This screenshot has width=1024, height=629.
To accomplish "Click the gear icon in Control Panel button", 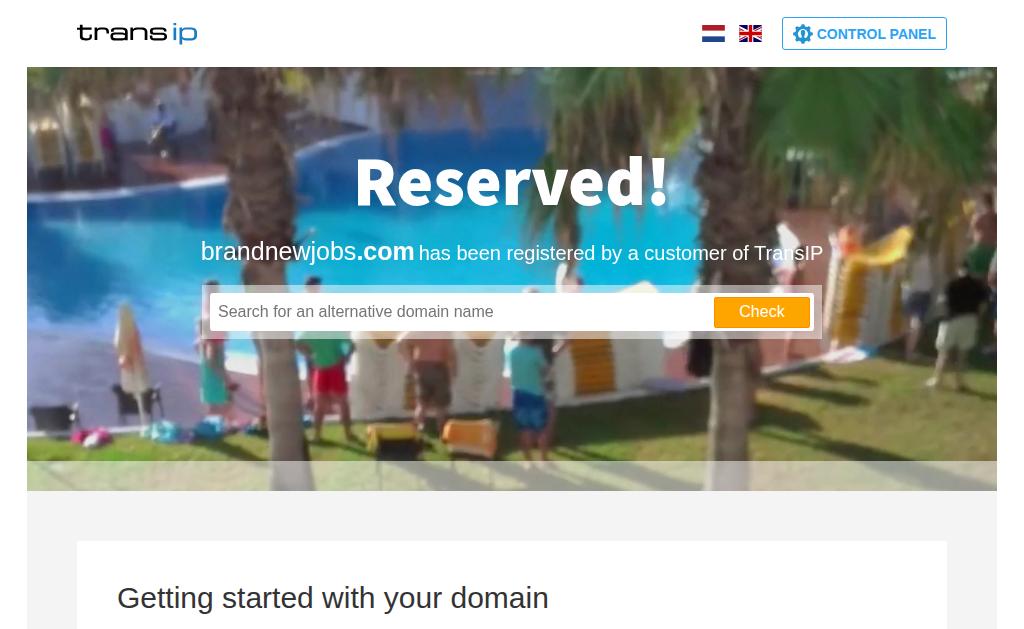I will click(803, 34).
